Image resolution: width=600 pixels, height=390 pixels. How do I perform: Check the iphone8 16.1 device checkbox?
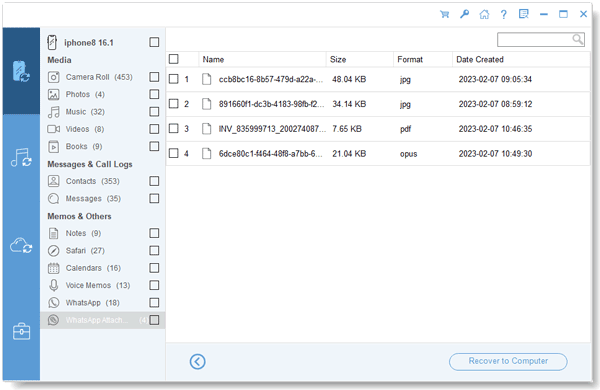click(154, 42)
